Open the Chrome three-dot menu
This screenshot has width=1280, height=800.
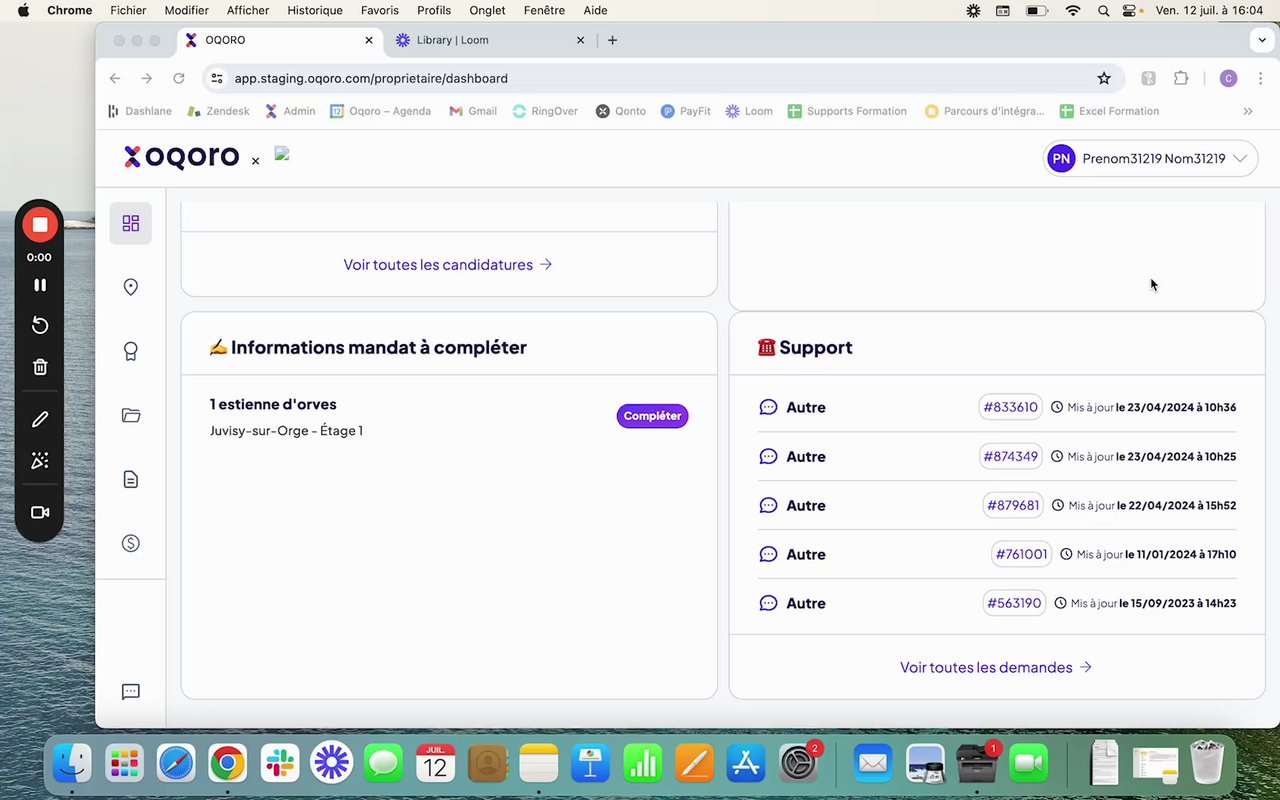pyautogui.click(x=1259, y=78)
